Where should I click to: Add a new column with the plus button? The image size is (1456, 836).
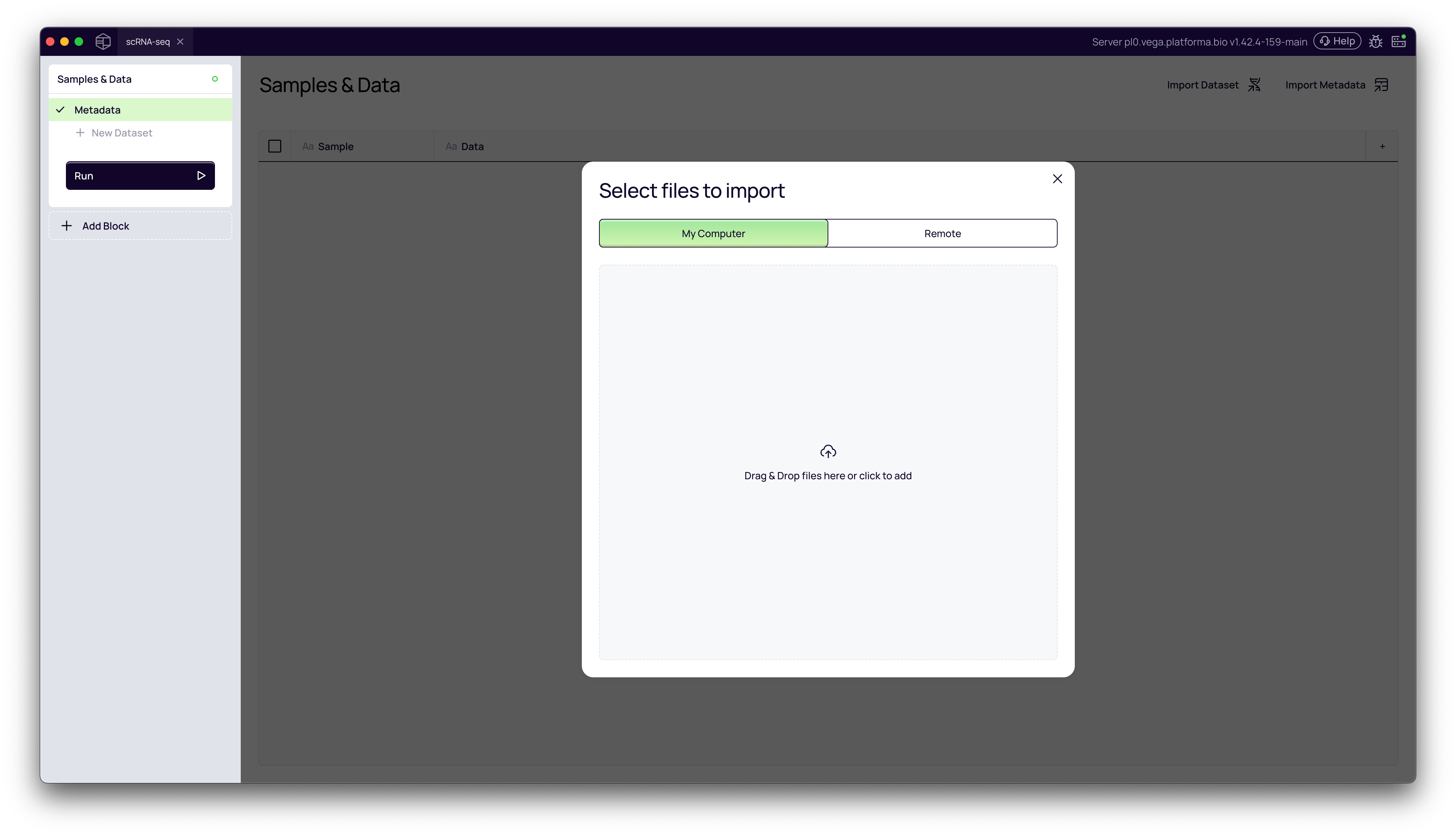(x=1383, y=146)
